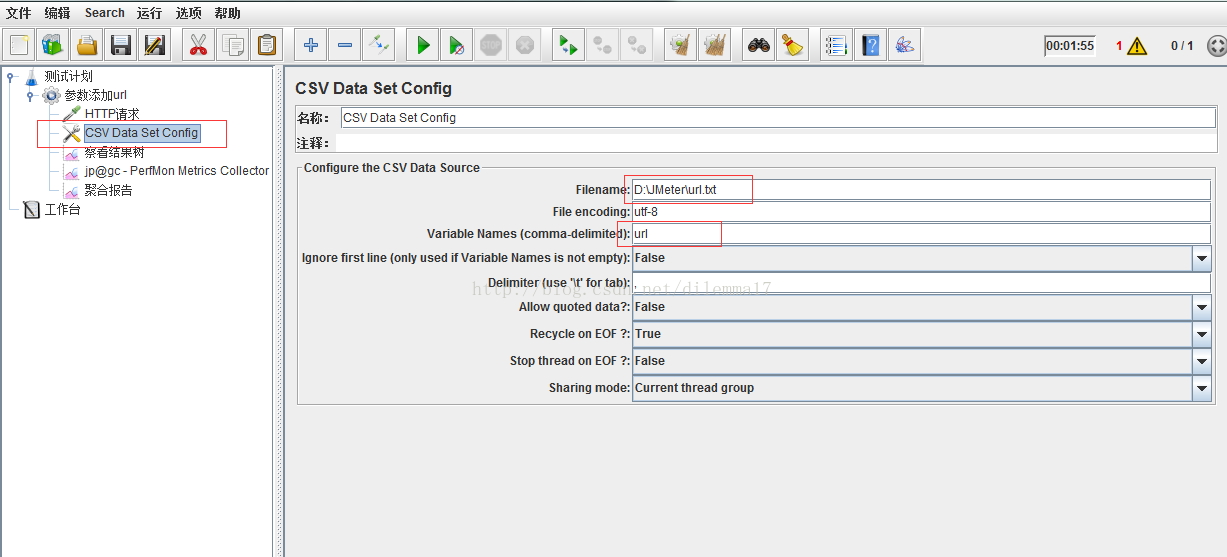The image size is (1227, 557).
Task: Collapse the 参数添加url thread group handle
Action: click(x=31, y=96)
